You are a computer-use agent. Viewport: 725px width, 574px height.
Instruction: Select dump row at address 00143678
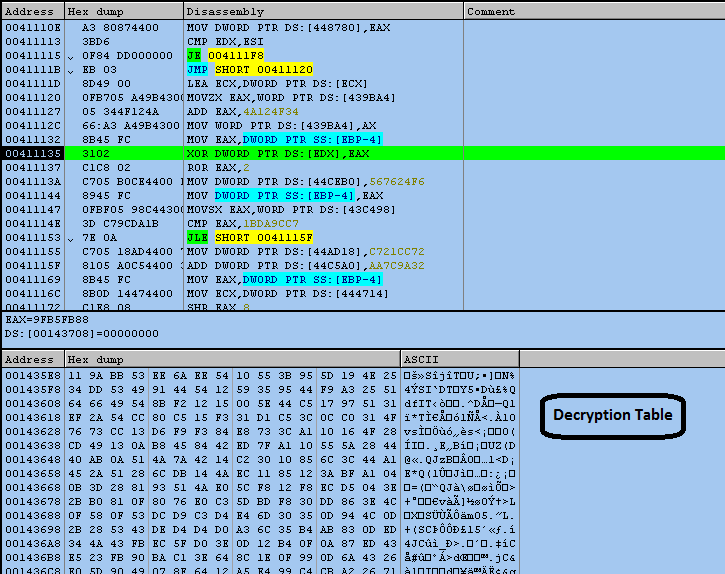tap(260, 501)
